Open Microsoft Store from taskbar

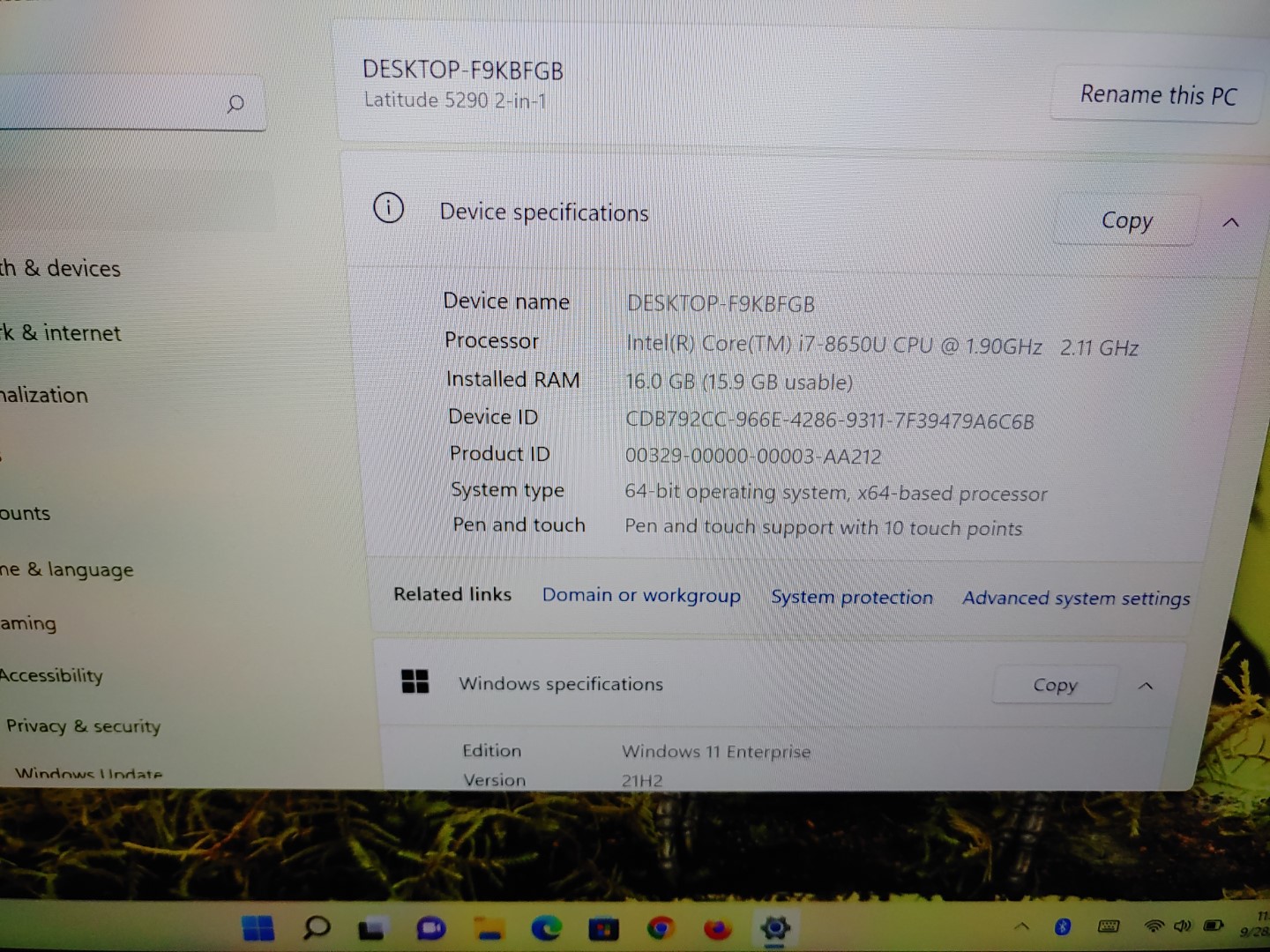tap(603, 929)
